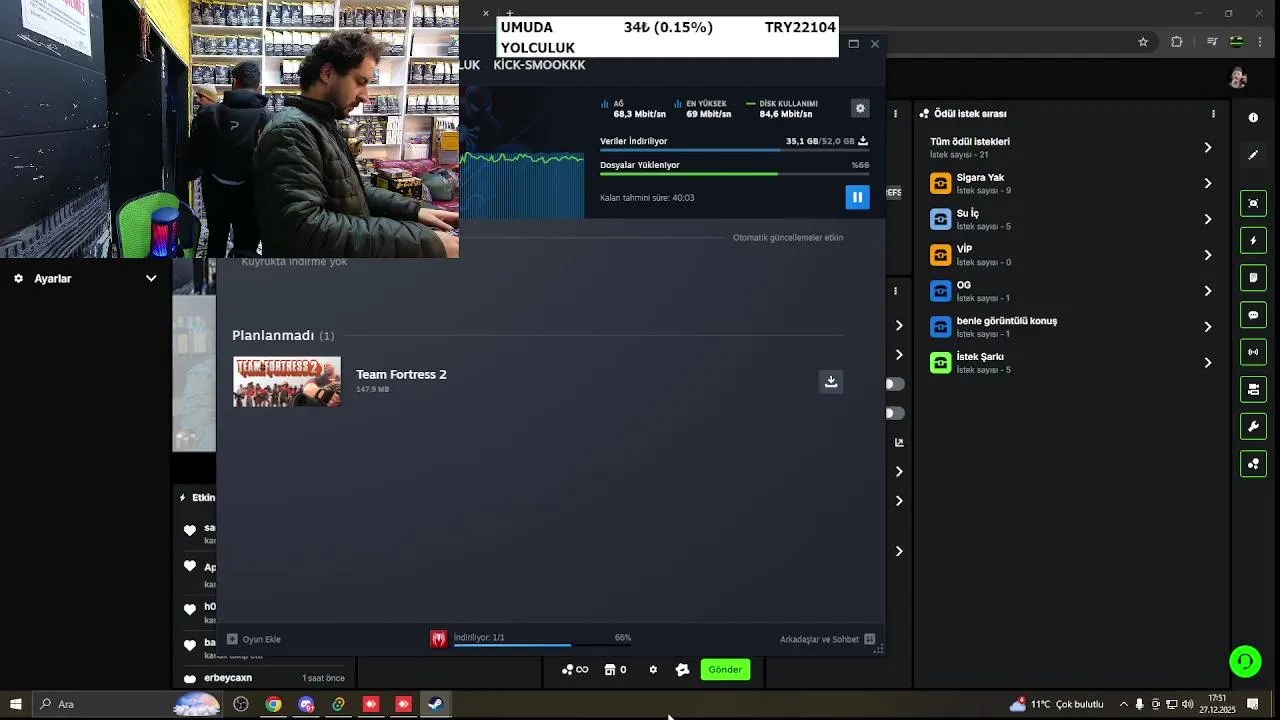Expand the Sigara Yak reward requests
The image size is (1280, 720).
[1208, 183]
